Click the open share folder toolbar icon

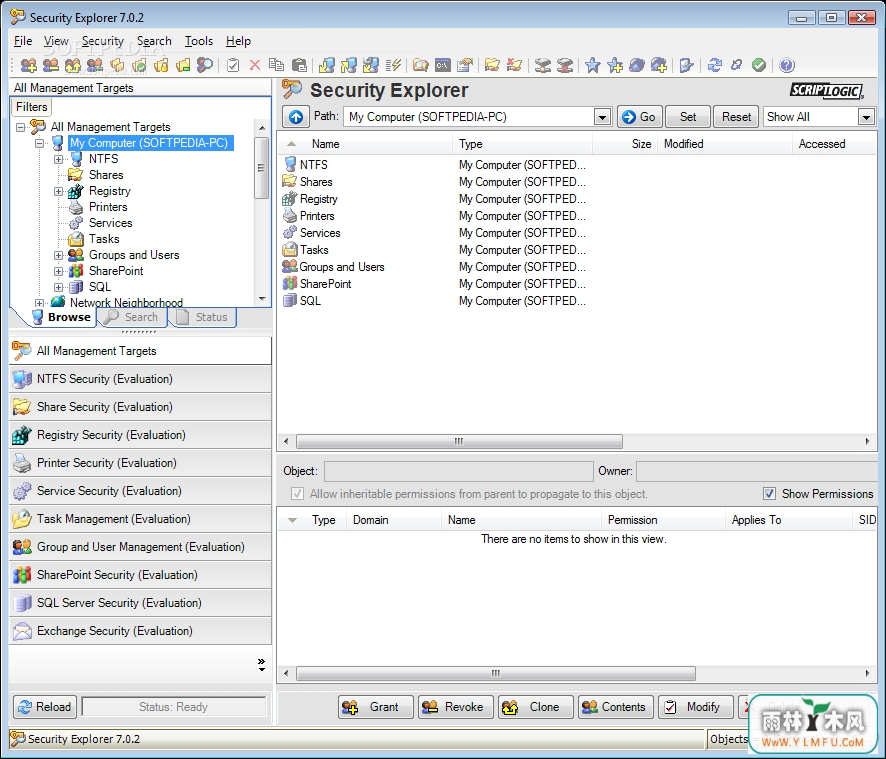coord(492,66)
